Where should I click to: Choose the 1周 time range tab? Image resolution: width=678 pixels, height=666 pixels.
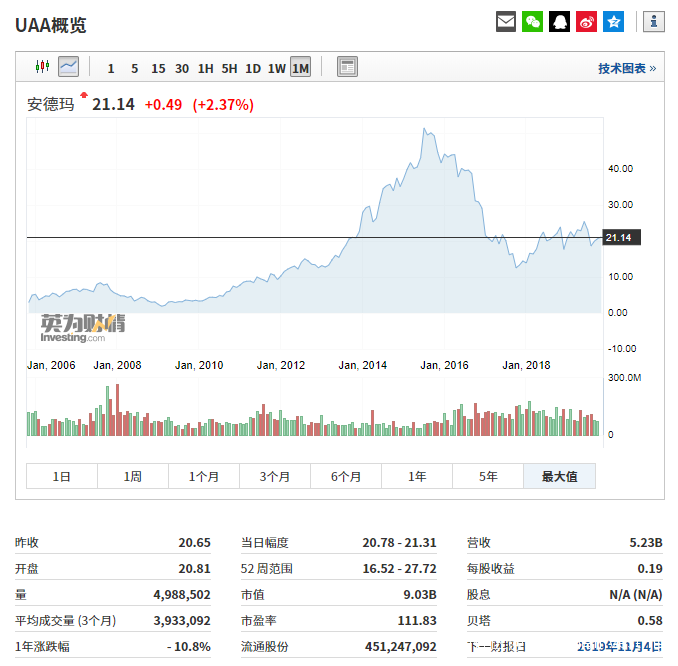(x=133, y=476)
